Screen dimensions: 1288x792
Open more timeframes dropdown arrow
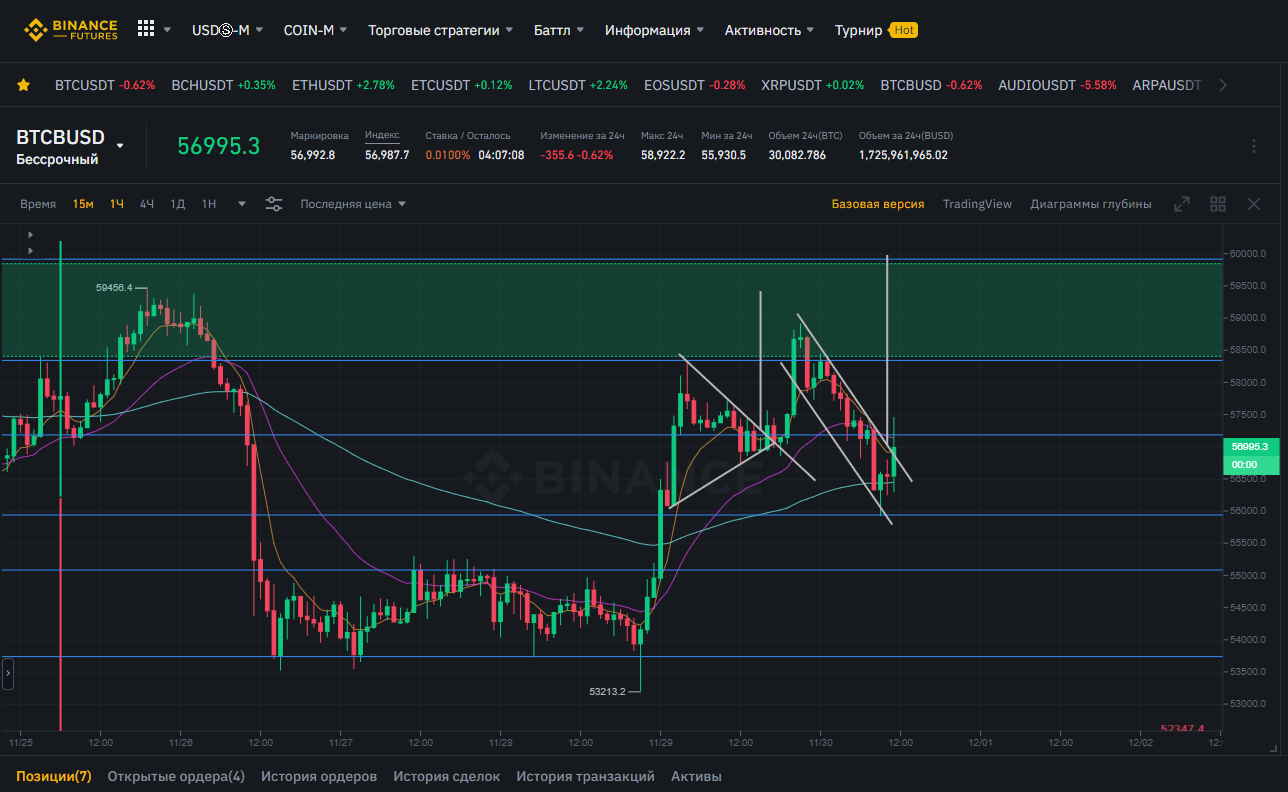(x=241, y=204)
